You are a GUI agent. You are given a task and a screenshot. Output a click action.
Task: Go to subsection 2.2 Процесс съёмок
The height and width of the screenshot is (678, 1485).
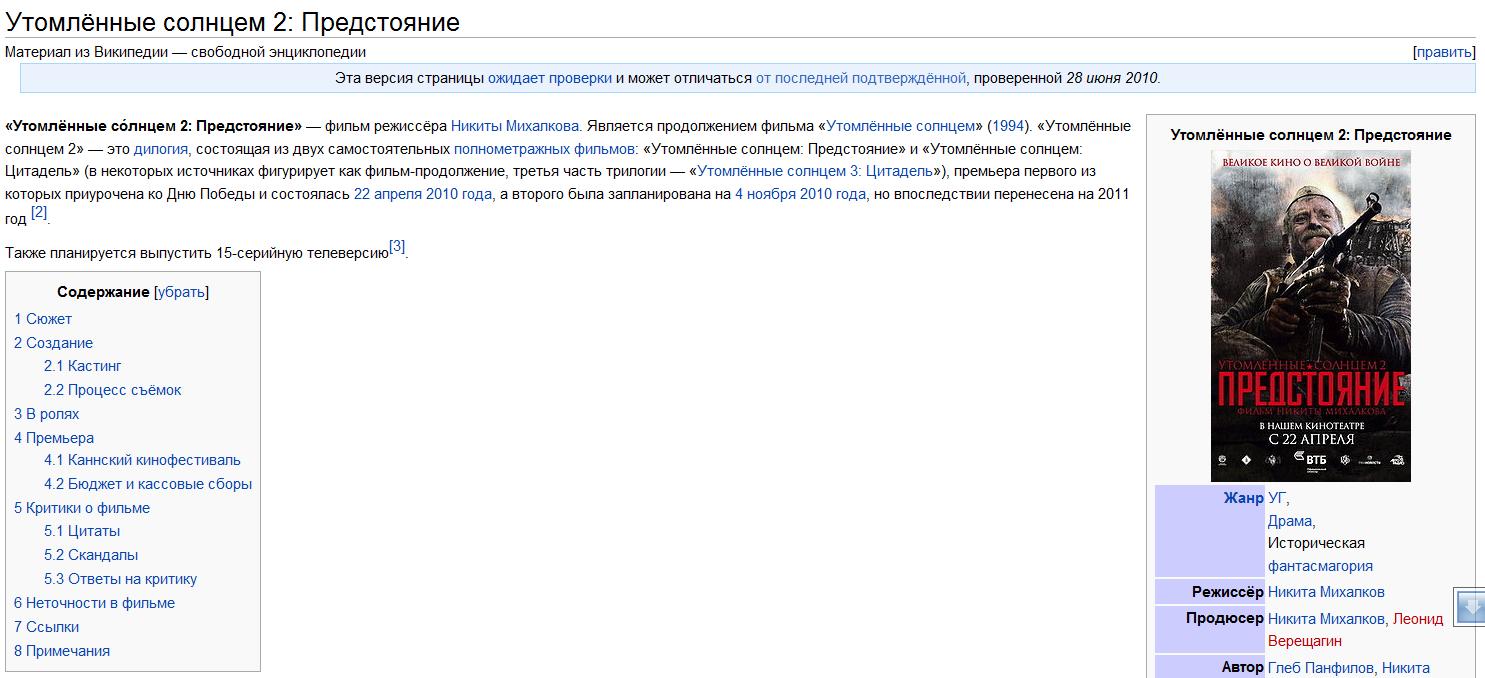[x=113, y=390]
